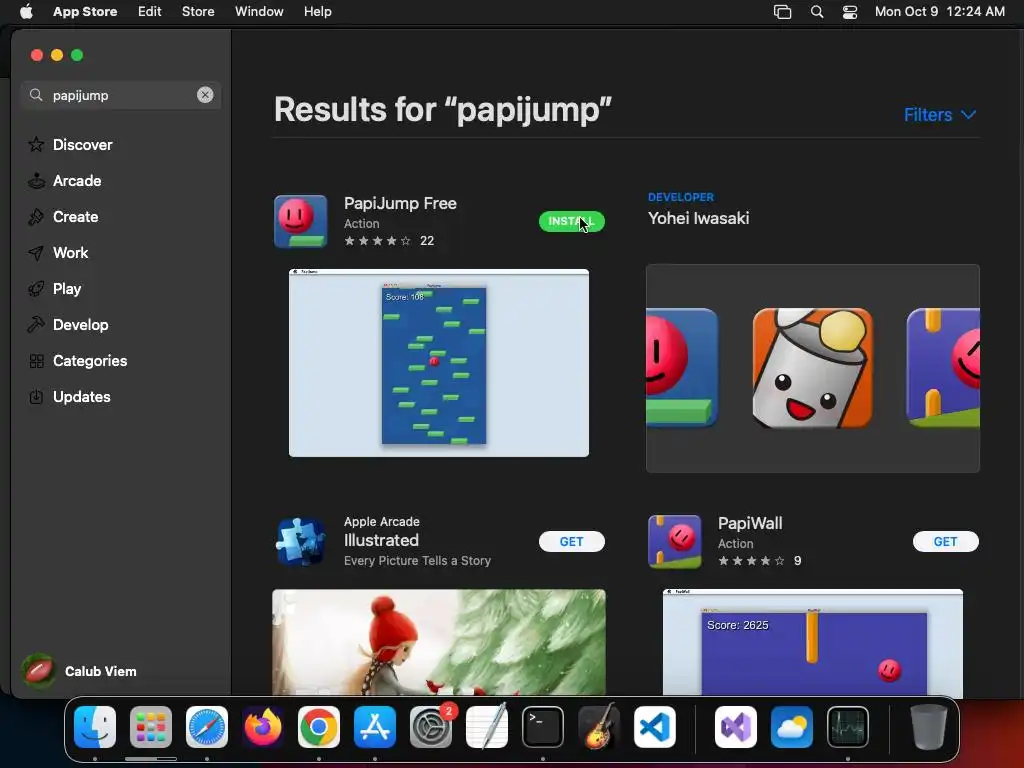Get the PapiWall app

(945, 541)
